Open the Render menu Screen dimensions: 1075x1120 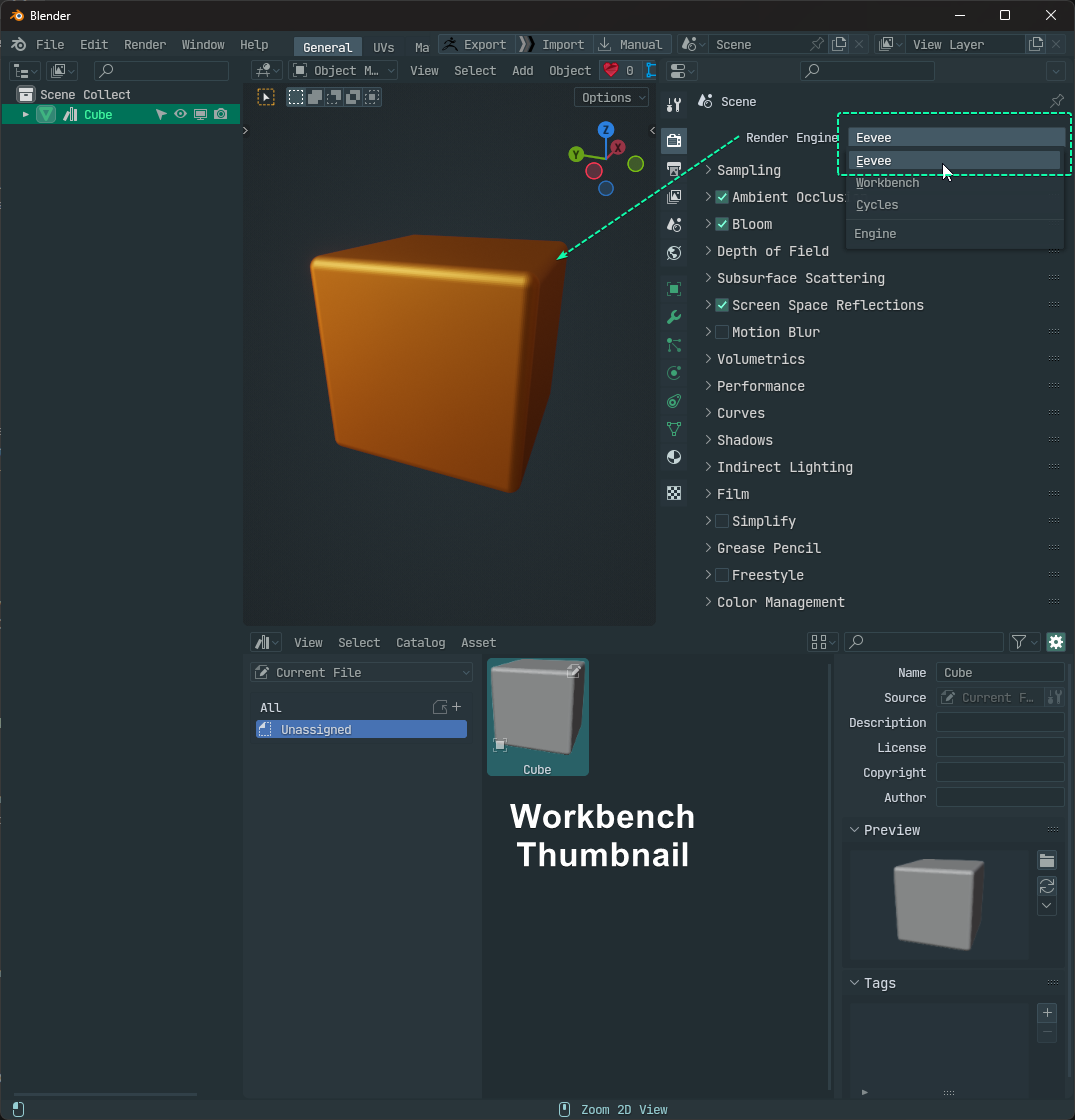click(145, 44)
